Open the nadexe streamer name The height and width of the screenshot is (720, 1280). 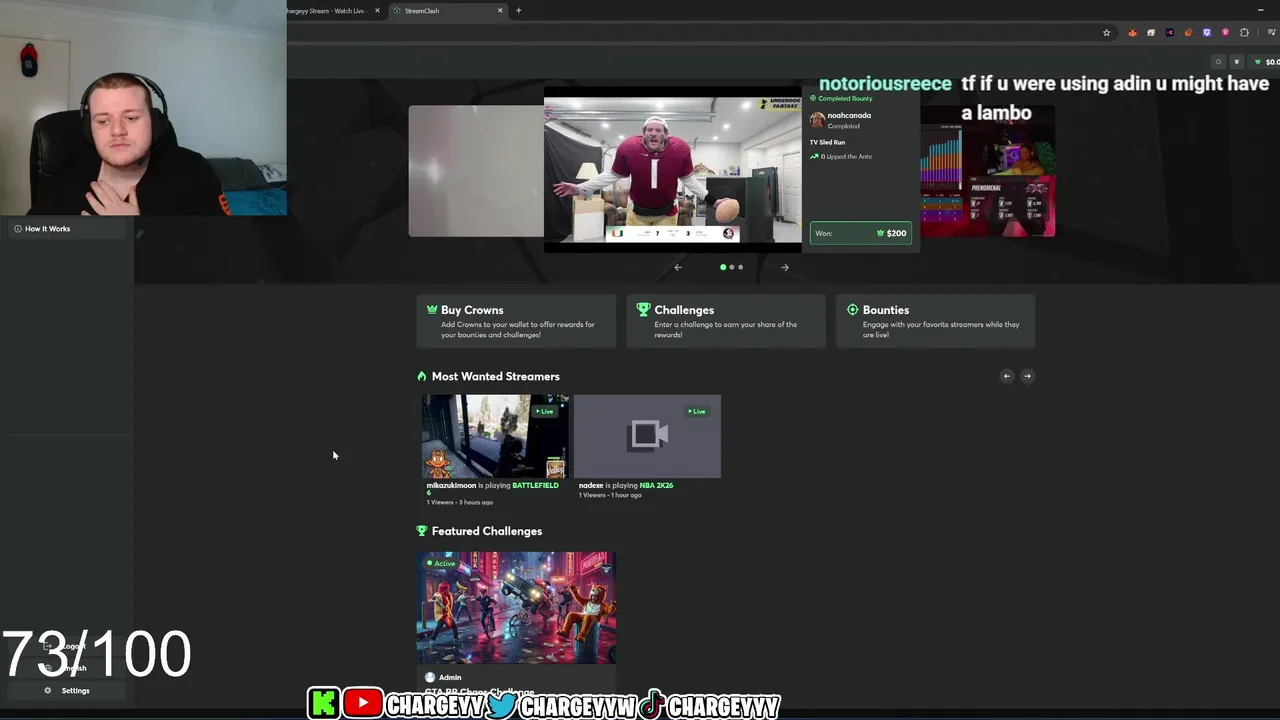(591, 485)
